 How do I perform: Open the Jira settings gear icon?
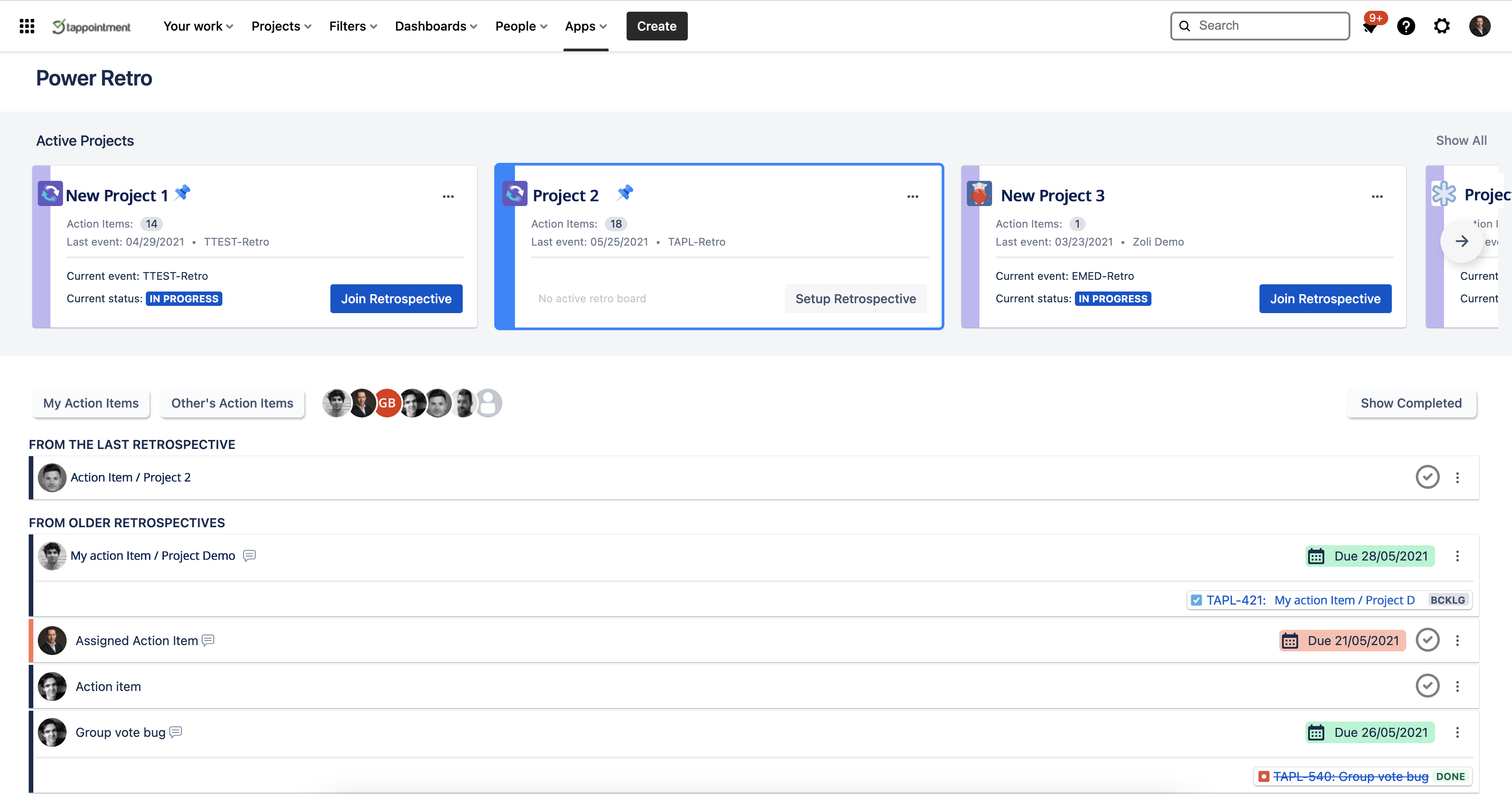click(x=1443, y=26)
